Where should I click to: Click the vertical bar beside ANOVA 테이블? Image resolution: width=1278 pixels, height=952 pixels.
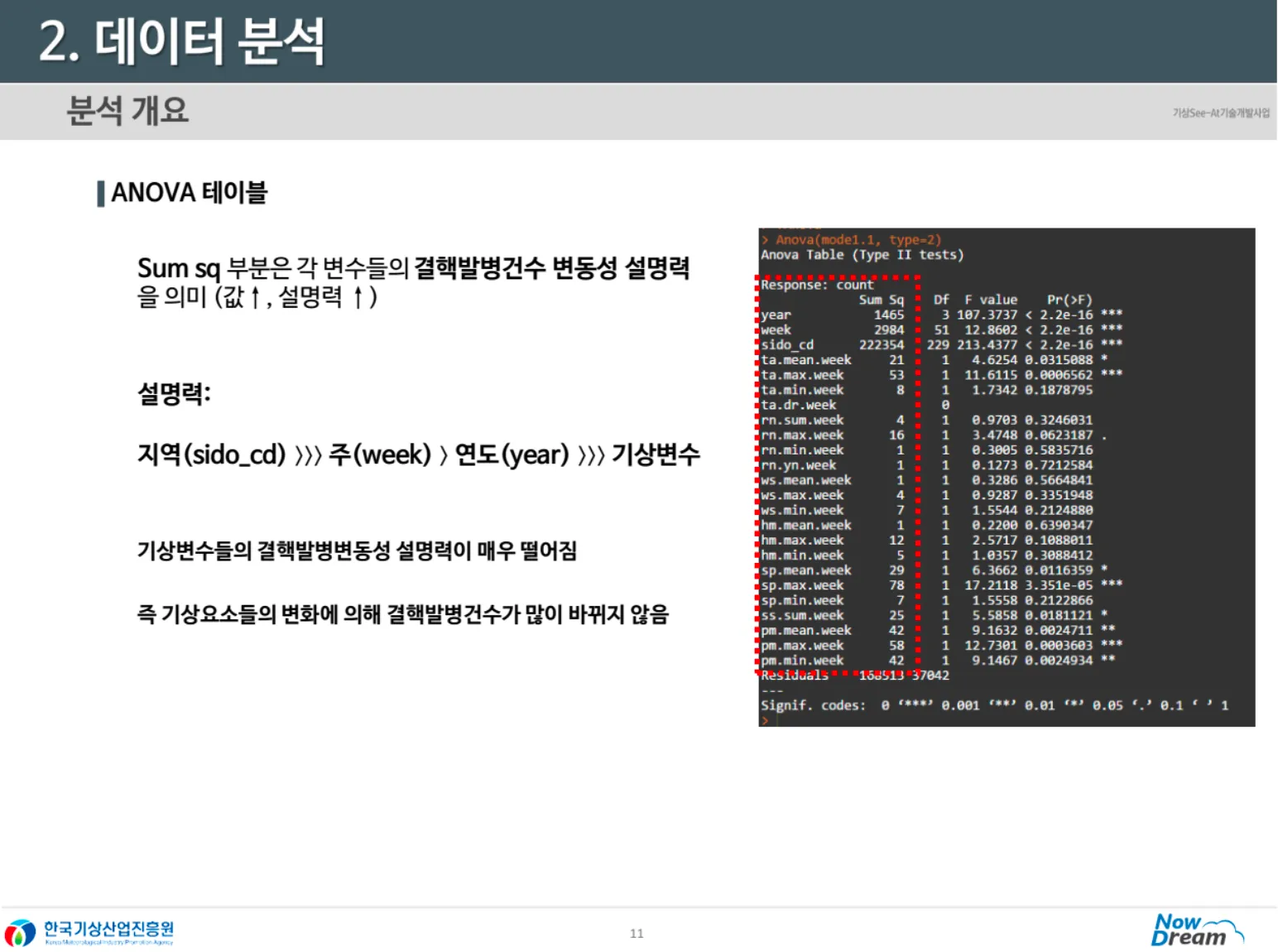pos(100,194)
